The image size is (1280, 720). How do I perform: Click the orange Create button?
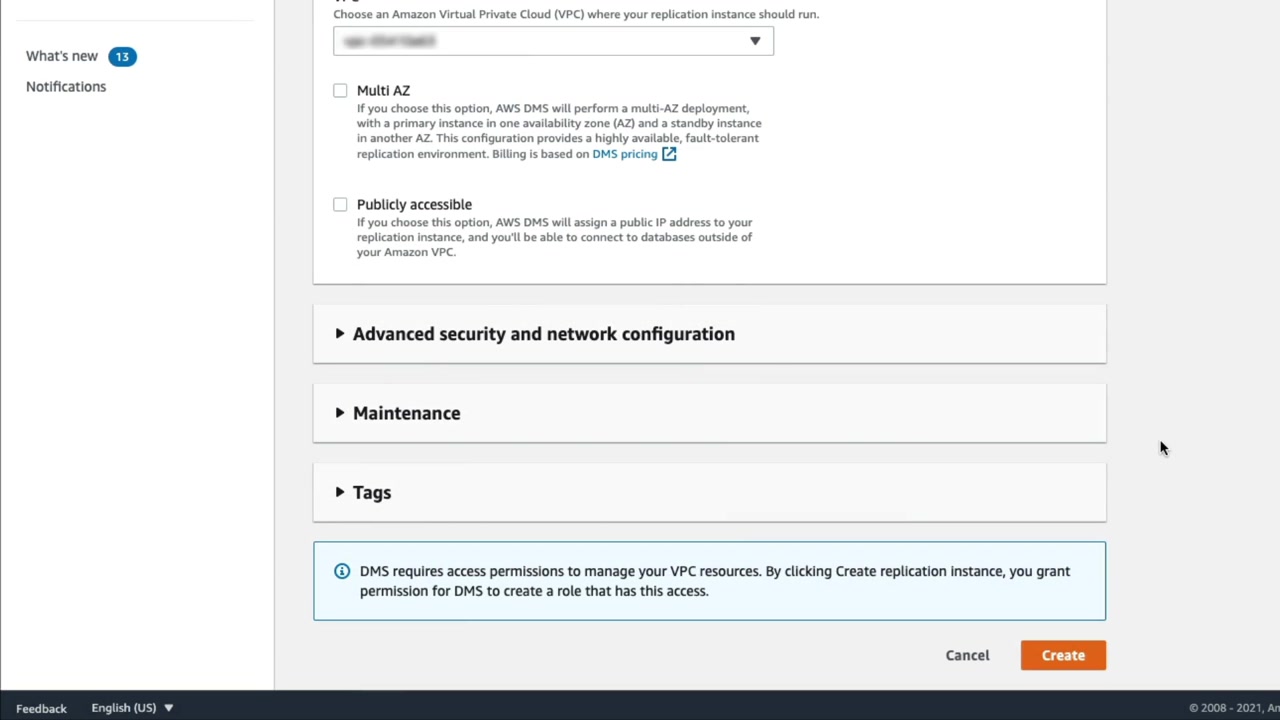tap(1063, 655)
